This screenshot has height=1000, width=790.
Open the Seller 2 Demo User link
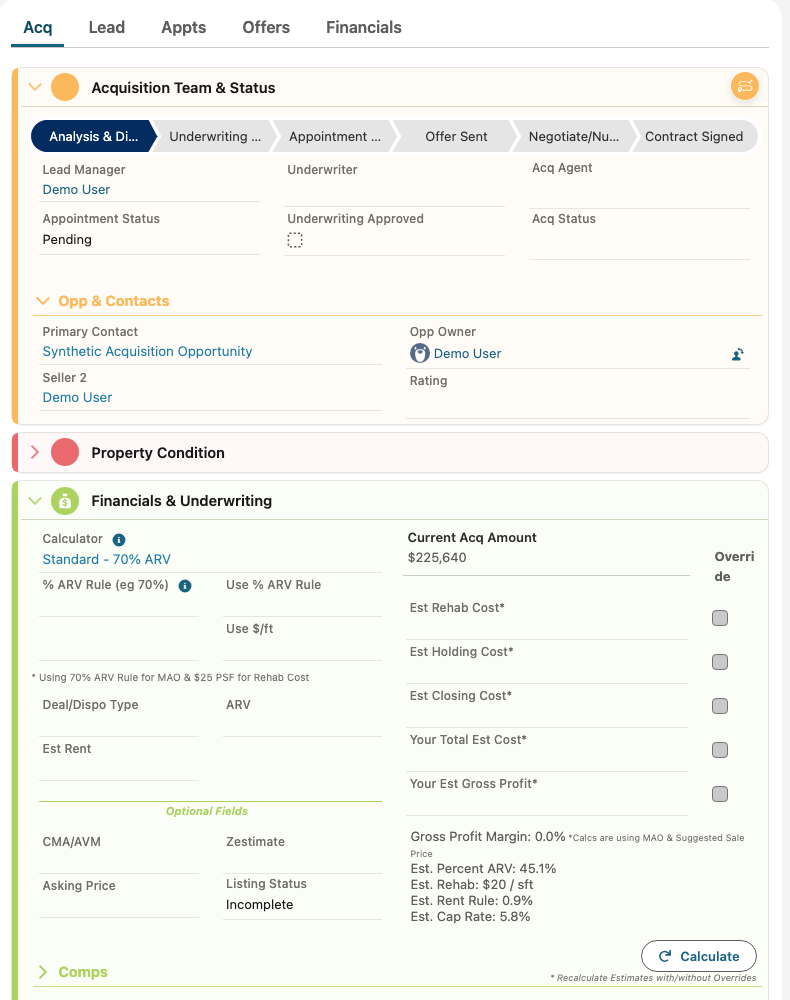click(x=77, y=397)
